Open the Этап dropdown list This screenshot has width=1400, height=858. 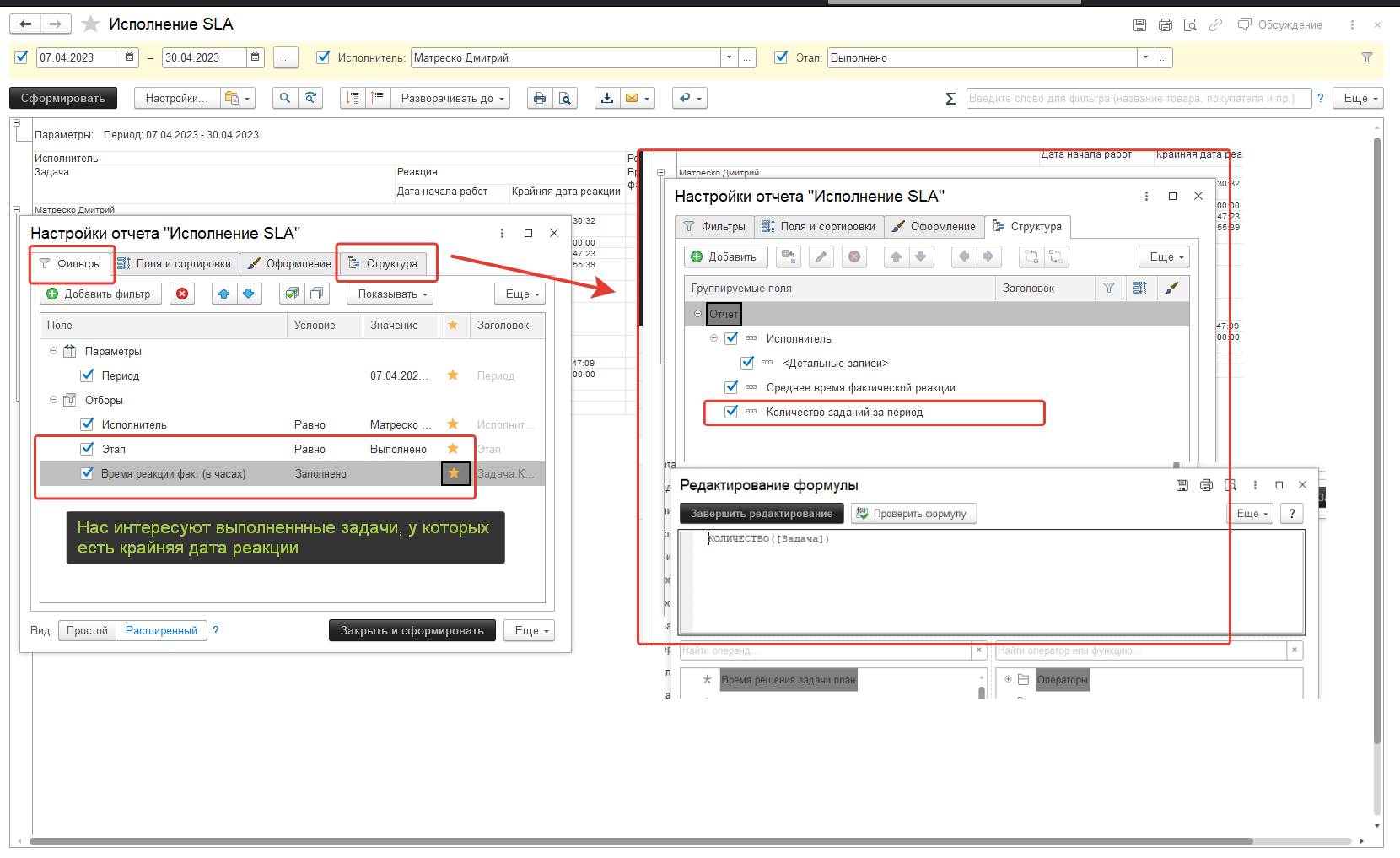(1144, 57)
